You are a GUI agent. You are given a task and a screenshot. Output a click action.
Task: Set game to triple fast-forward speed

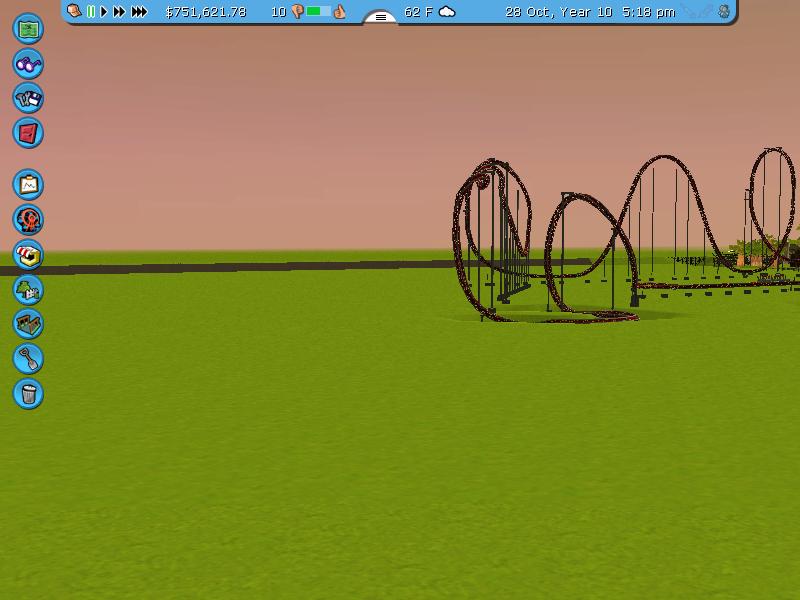click(x=139, y=11)
